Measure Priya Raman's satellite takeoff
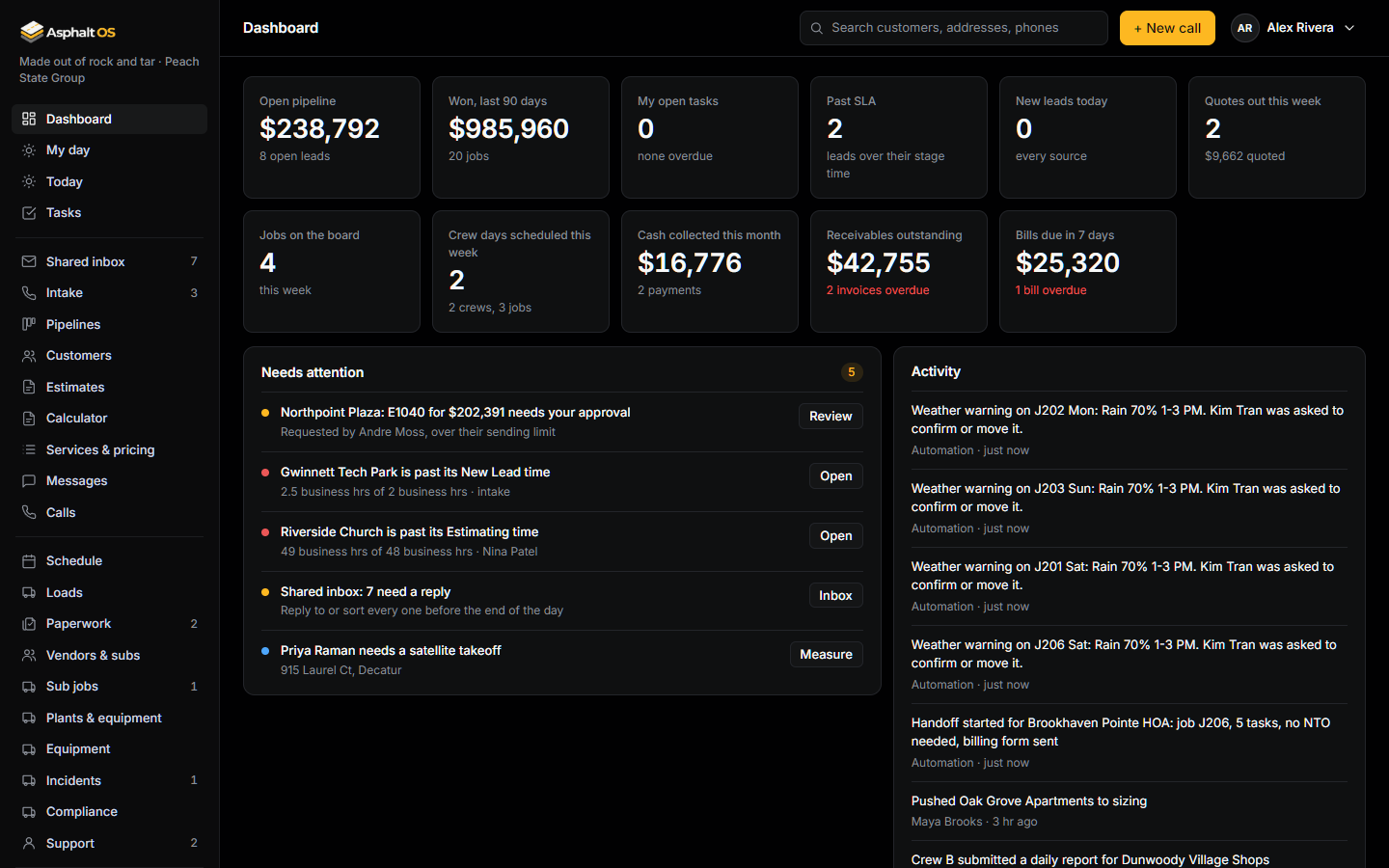Image resolution: width=1389 pixels, height=868 pixels. [x=826, y=655]
